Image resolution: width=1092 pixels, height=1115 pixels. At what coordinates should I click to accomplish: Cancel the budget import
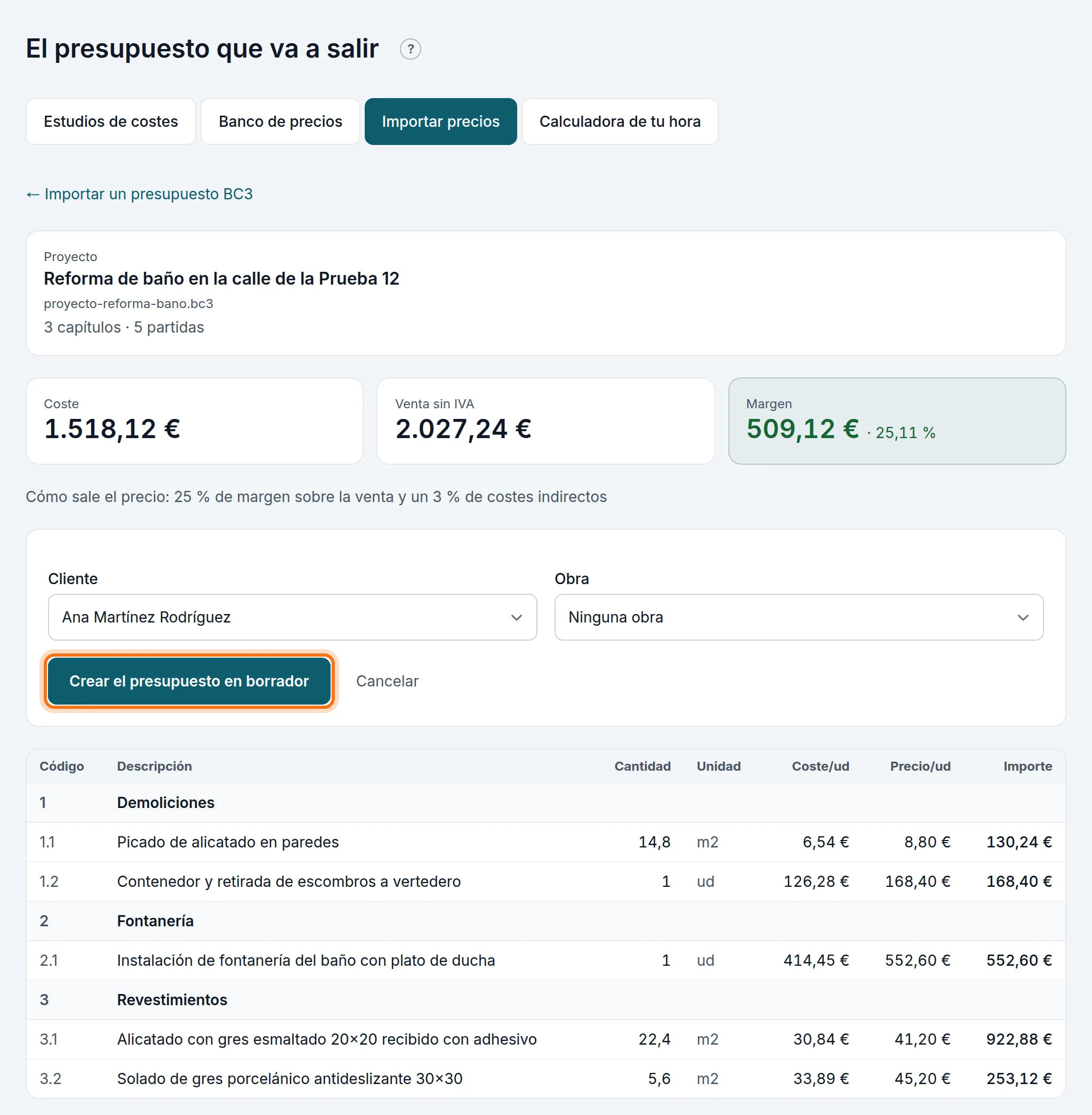coord(387,681)
